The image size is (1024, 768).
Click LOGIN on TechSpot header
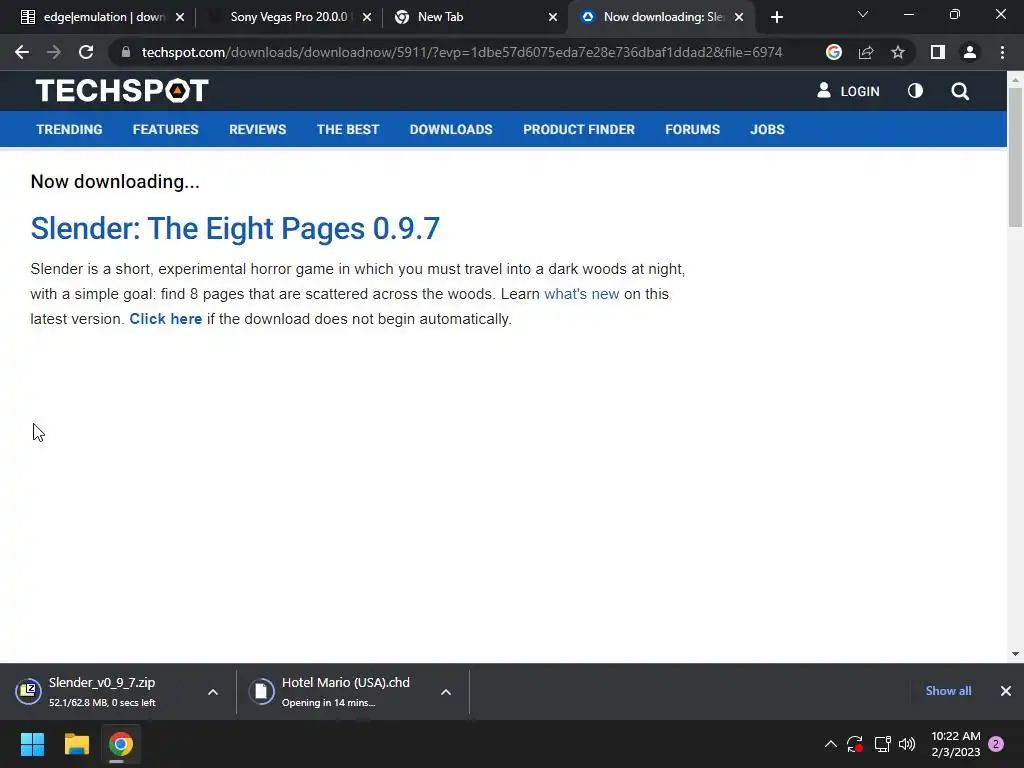click(848, 91)
